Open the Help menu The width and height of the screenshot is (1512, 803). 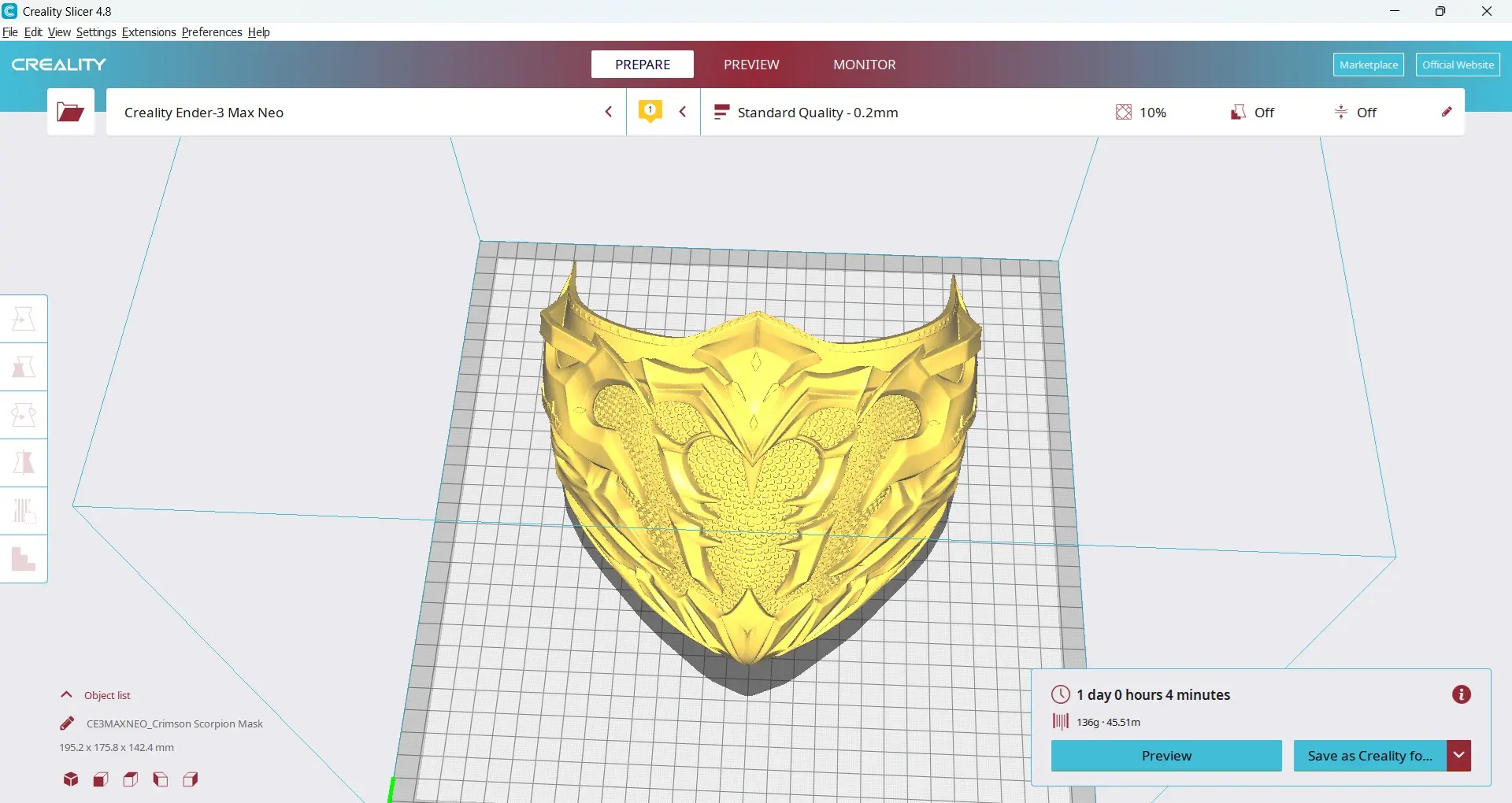[x=259, y=32]
